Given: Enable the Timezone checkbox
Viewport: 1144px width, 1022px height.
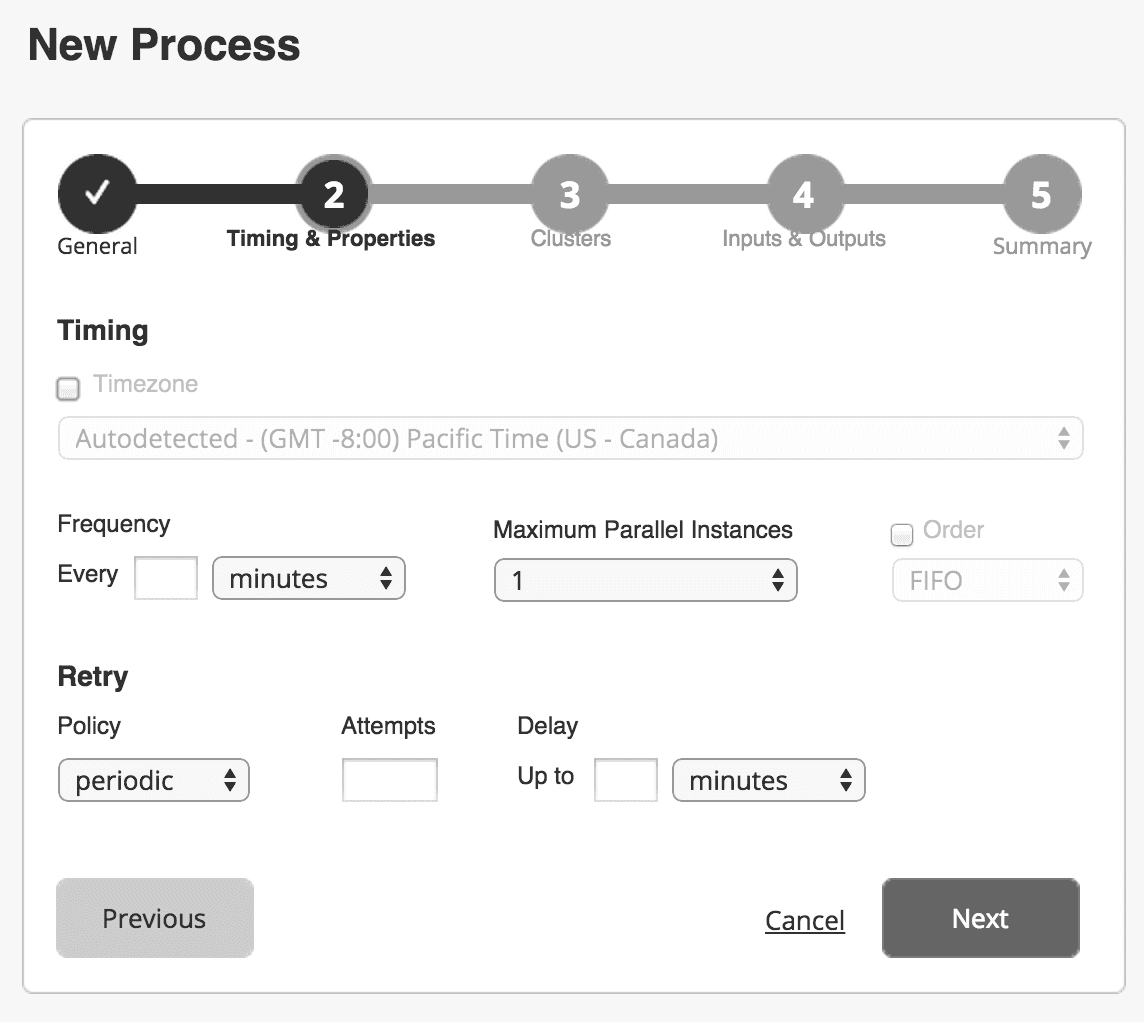Looking at the screenshot, I should (x=68, y=388).
